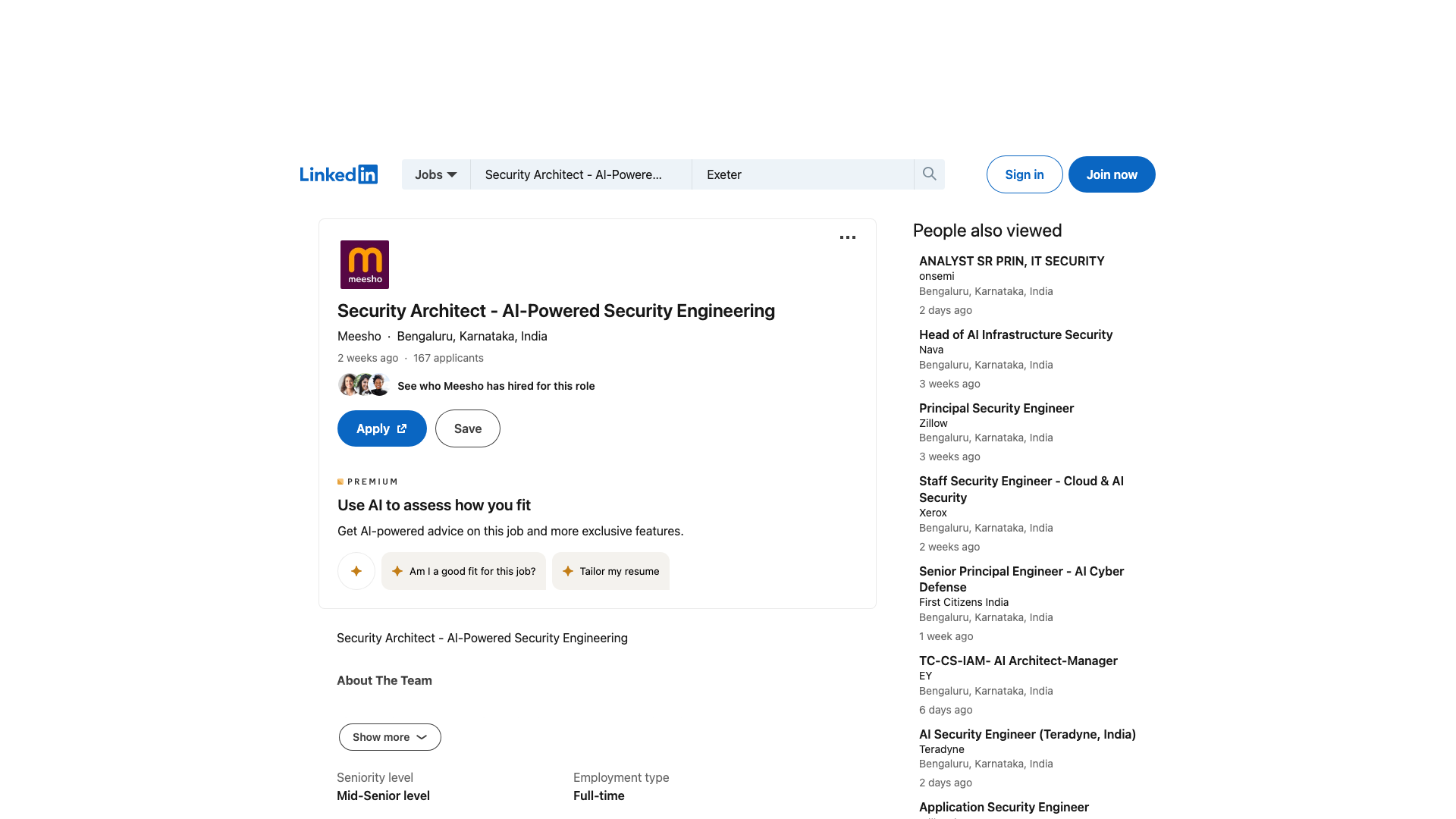1456x819 pixels.
Task: Open ANALYST SR PRIN, IT SECURITY job
Action: [x=1012, y=261]
